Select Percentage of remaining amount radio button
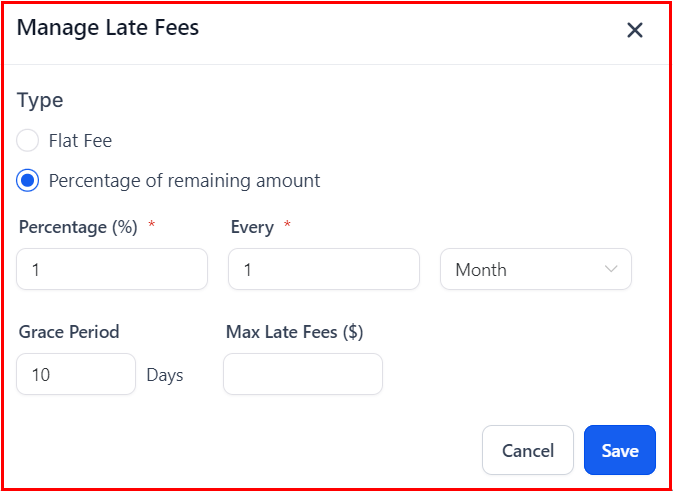Screen dimensions: 673x491 click(x=28, y=181)
